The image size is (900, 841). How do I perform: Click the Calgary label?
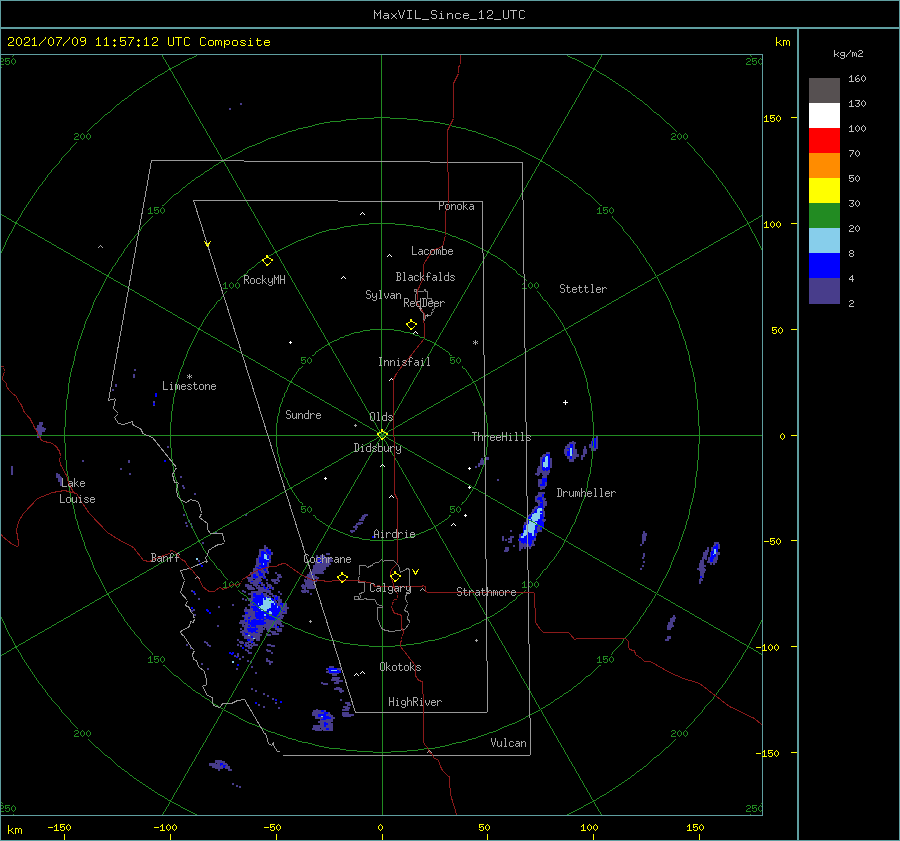pos(390,588)
